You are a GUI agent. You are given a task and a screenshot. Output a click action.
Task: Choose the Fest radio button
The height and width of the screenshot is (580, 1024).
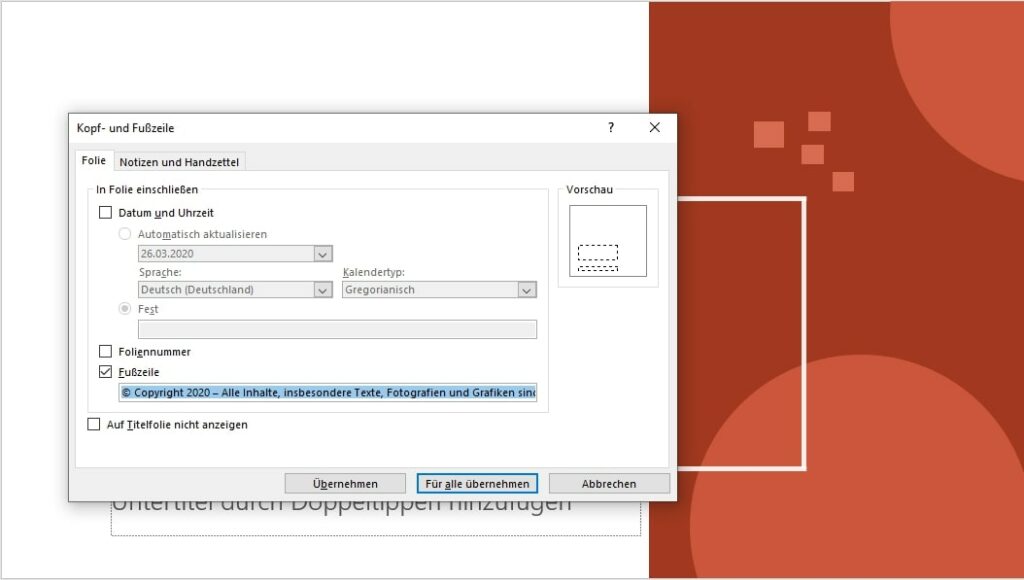tap(125, 309)
